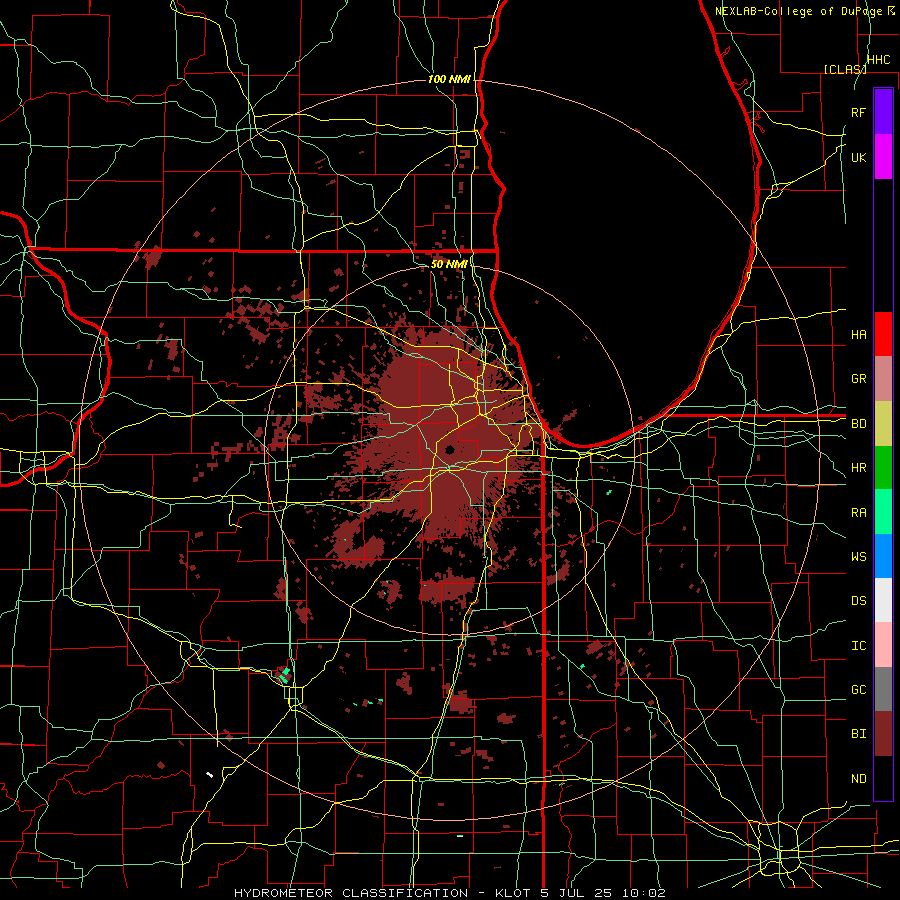The height and width of the screenshot is (900, 900).
Task: Click the RA mint-green legend swatch
Action: (x=883, y=512)
